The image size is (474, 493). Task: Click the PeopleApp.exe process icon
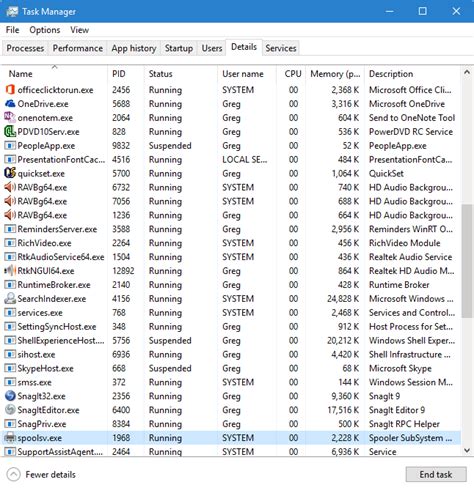click(10, 146)
